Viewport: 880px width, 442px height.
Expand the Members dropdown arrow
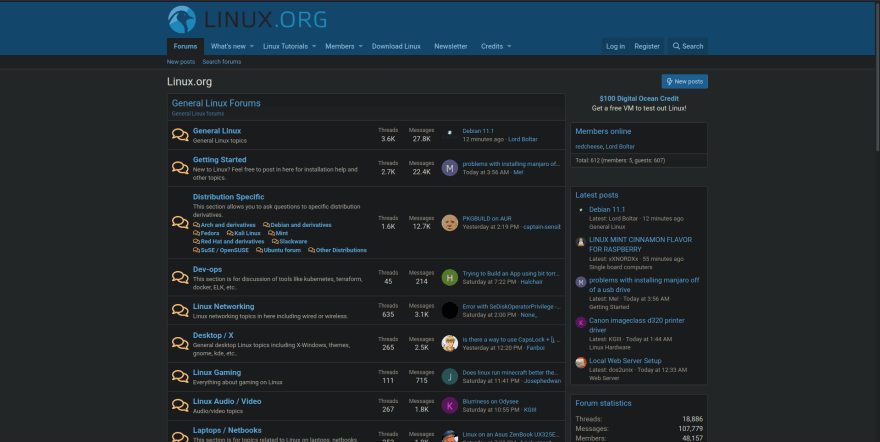pos(360,47)
